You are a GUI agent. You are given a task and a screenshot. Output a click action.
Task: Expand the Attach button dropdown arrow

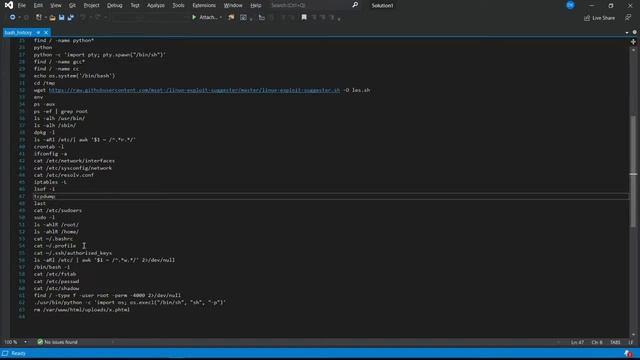(221, 18)
